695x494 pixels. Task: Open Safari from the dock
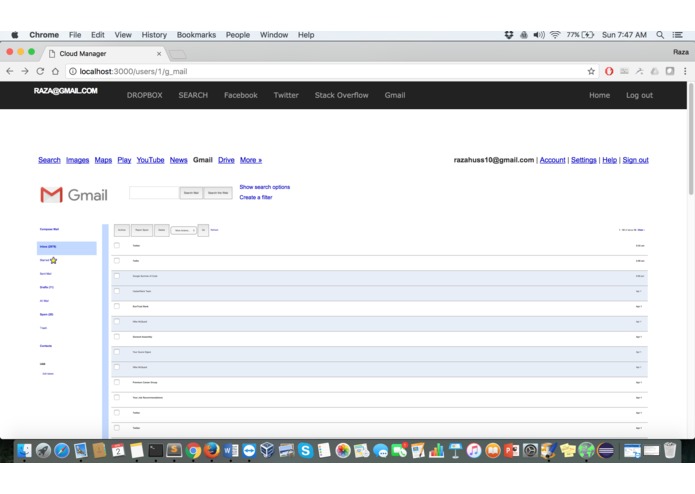tap(62, 451)
